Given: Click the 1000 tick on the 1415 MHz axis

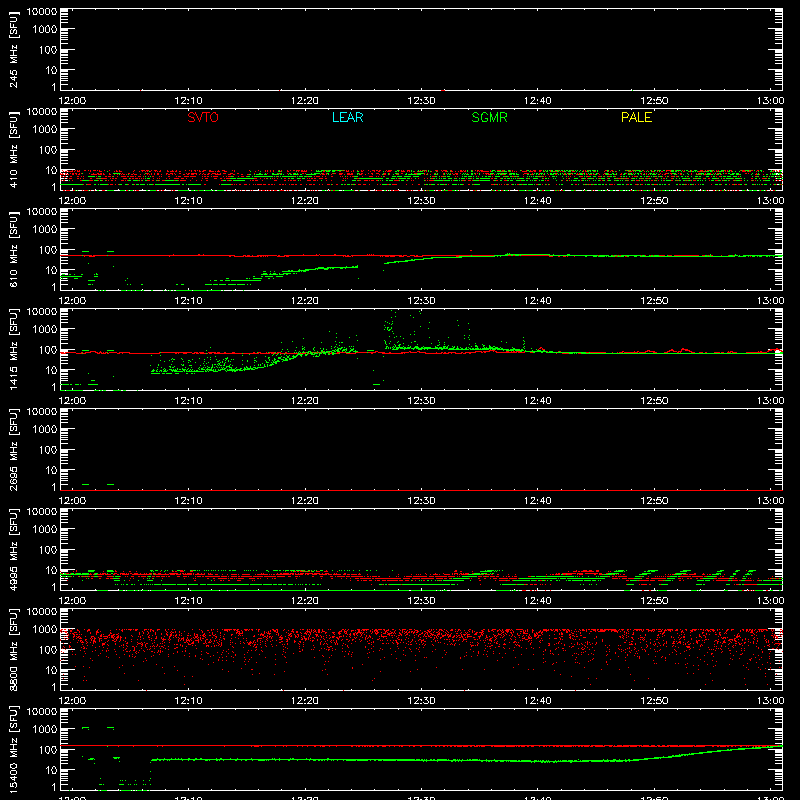Looking at the screenshot, I should pyautogui.click(x=45, y=330).
